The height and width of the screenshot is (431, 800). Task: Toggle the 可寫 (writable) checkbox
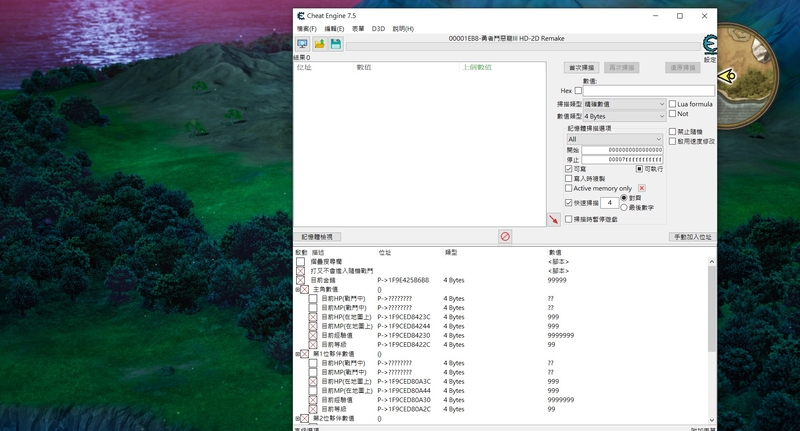click(x=568, y=169)
